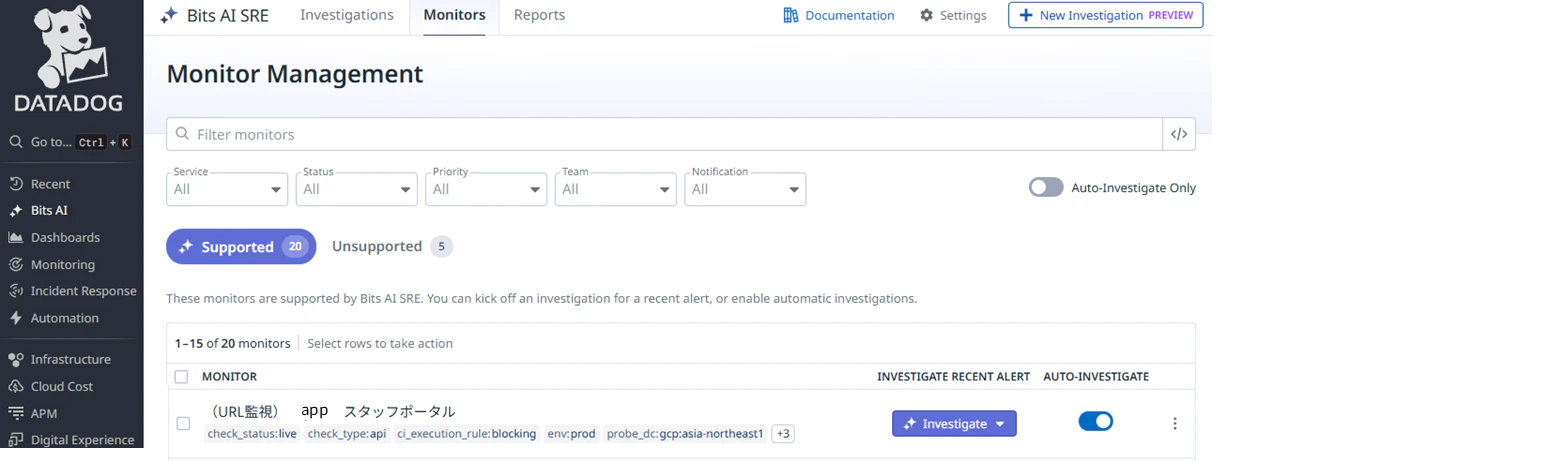Screen dimensions: 1545x461
Task: Click sparkle icon on the Supported pill
Action: tap(185, 247)
